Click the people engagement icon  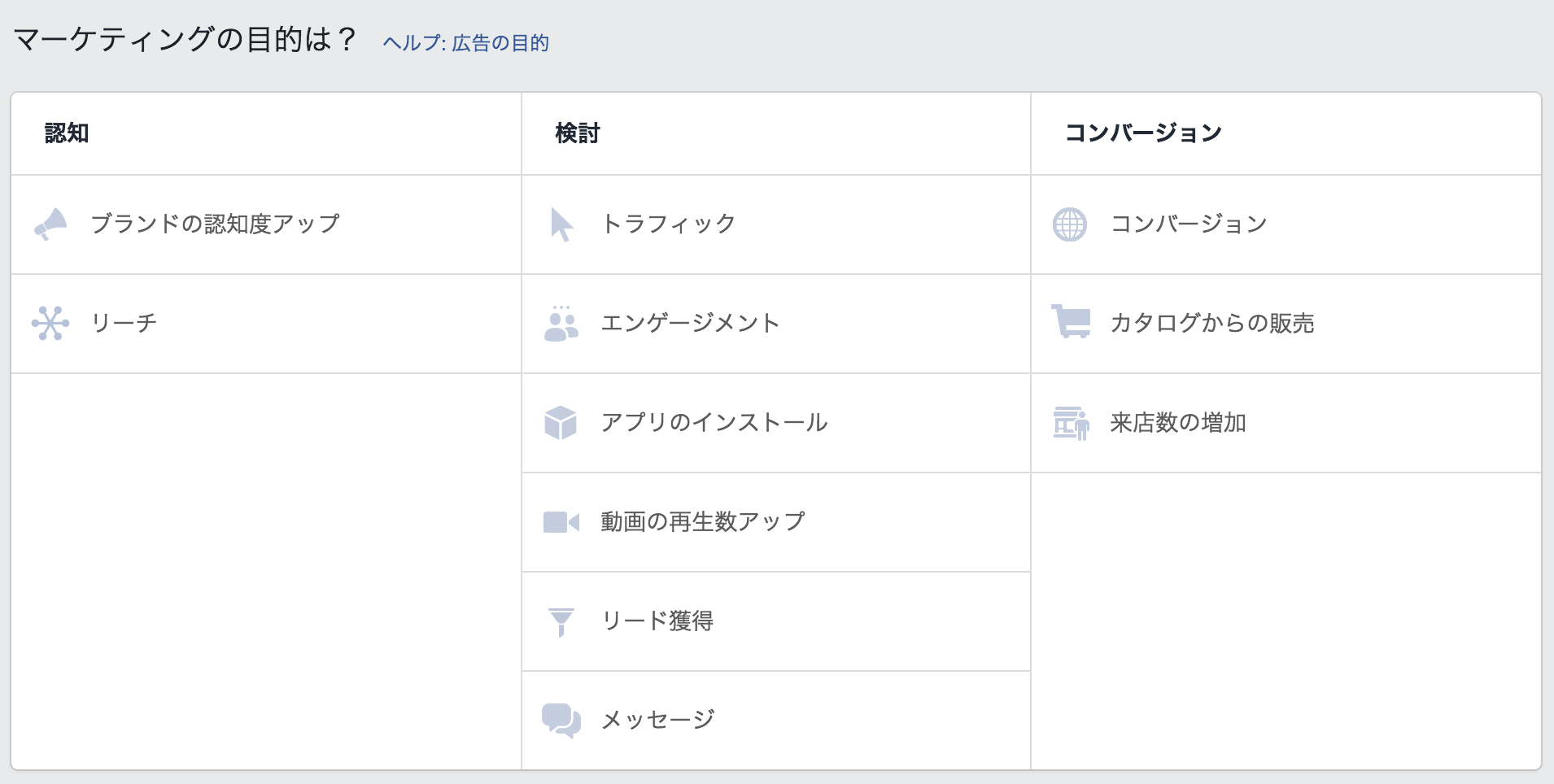[x=561, y=324]
